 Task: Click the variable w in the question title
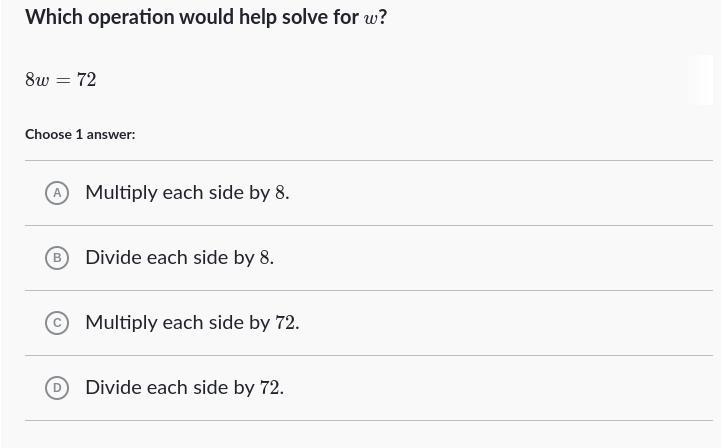(371, 19)
